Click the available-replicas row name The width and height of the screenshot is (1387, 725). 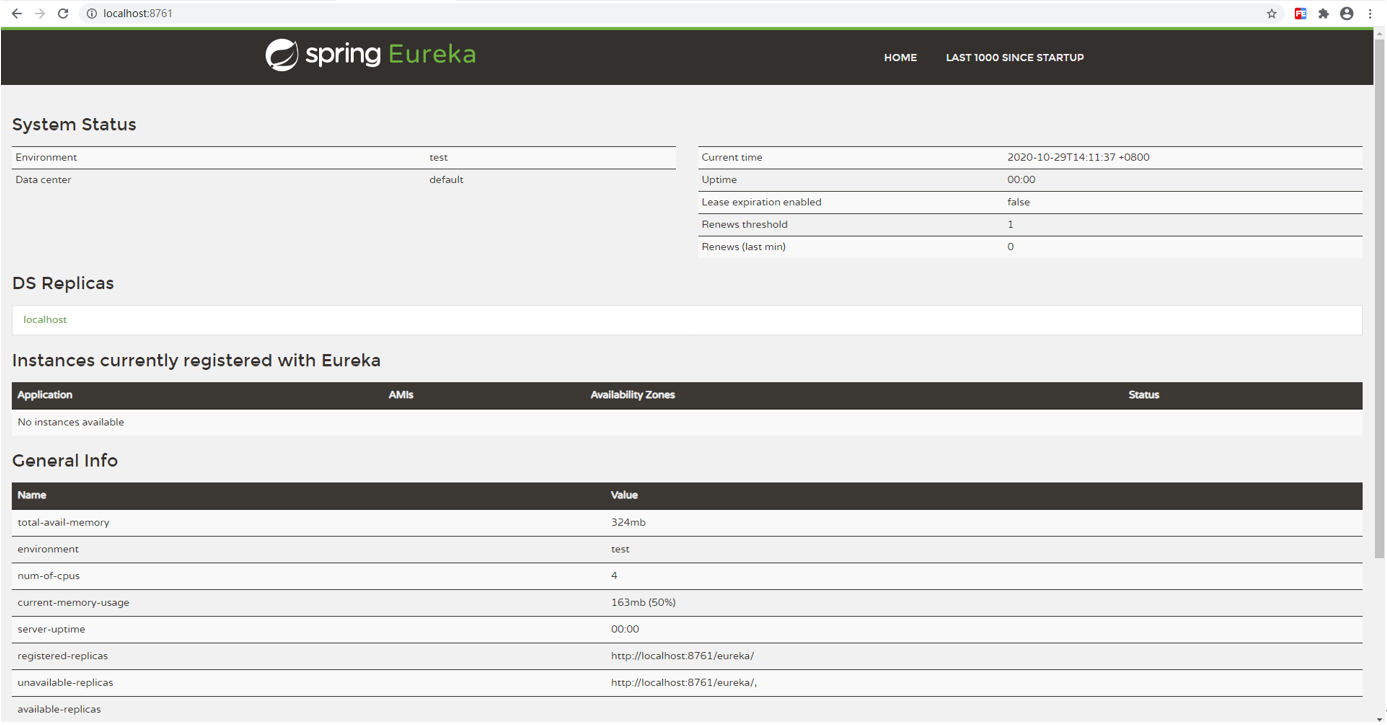59,710
